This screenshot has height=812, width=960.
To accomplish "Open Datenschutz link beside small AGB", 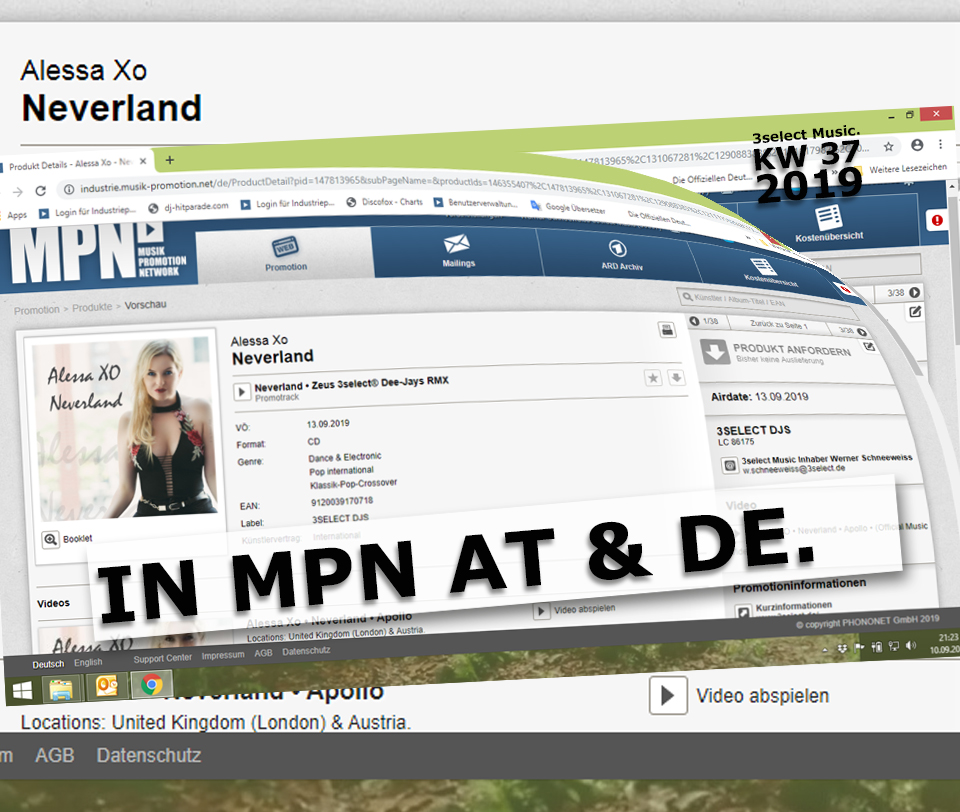I will [x=306, y=651].
